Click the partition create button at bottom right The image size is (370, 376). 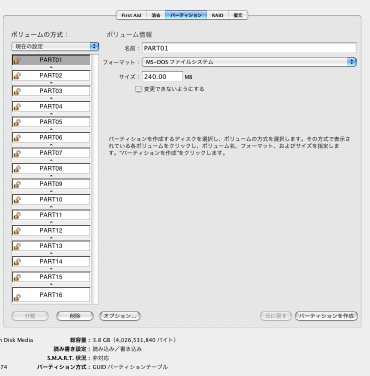326,316
